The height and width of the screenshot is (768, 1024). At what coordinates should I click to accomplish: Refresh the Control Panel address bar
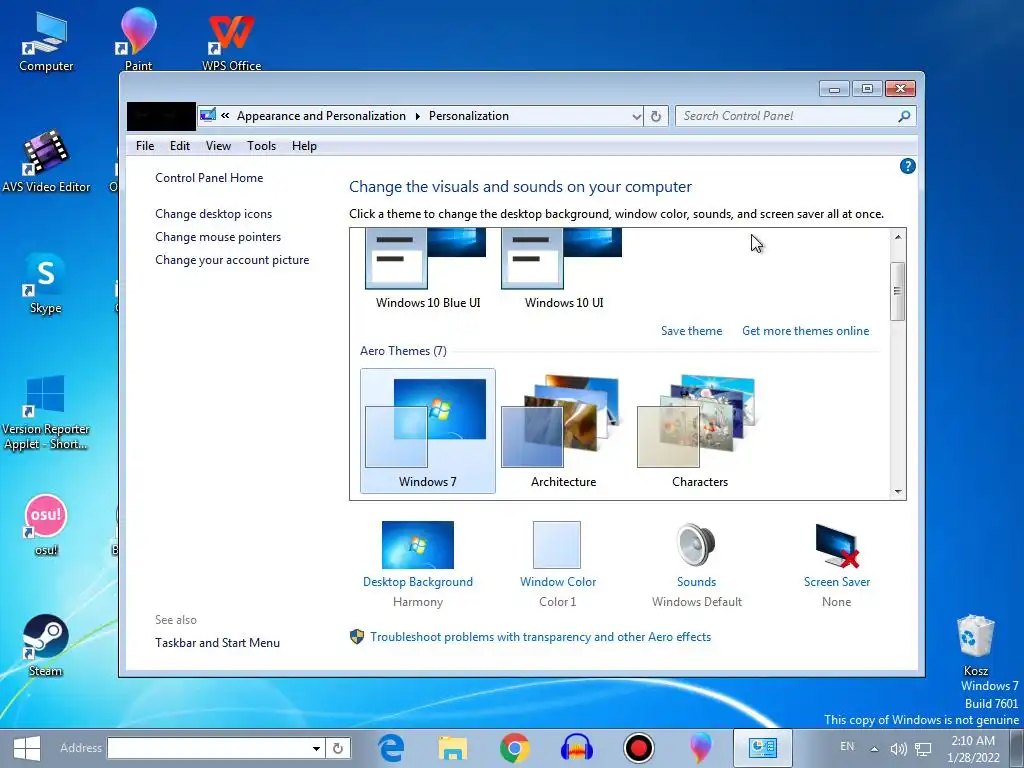click(x=656, y=116)
